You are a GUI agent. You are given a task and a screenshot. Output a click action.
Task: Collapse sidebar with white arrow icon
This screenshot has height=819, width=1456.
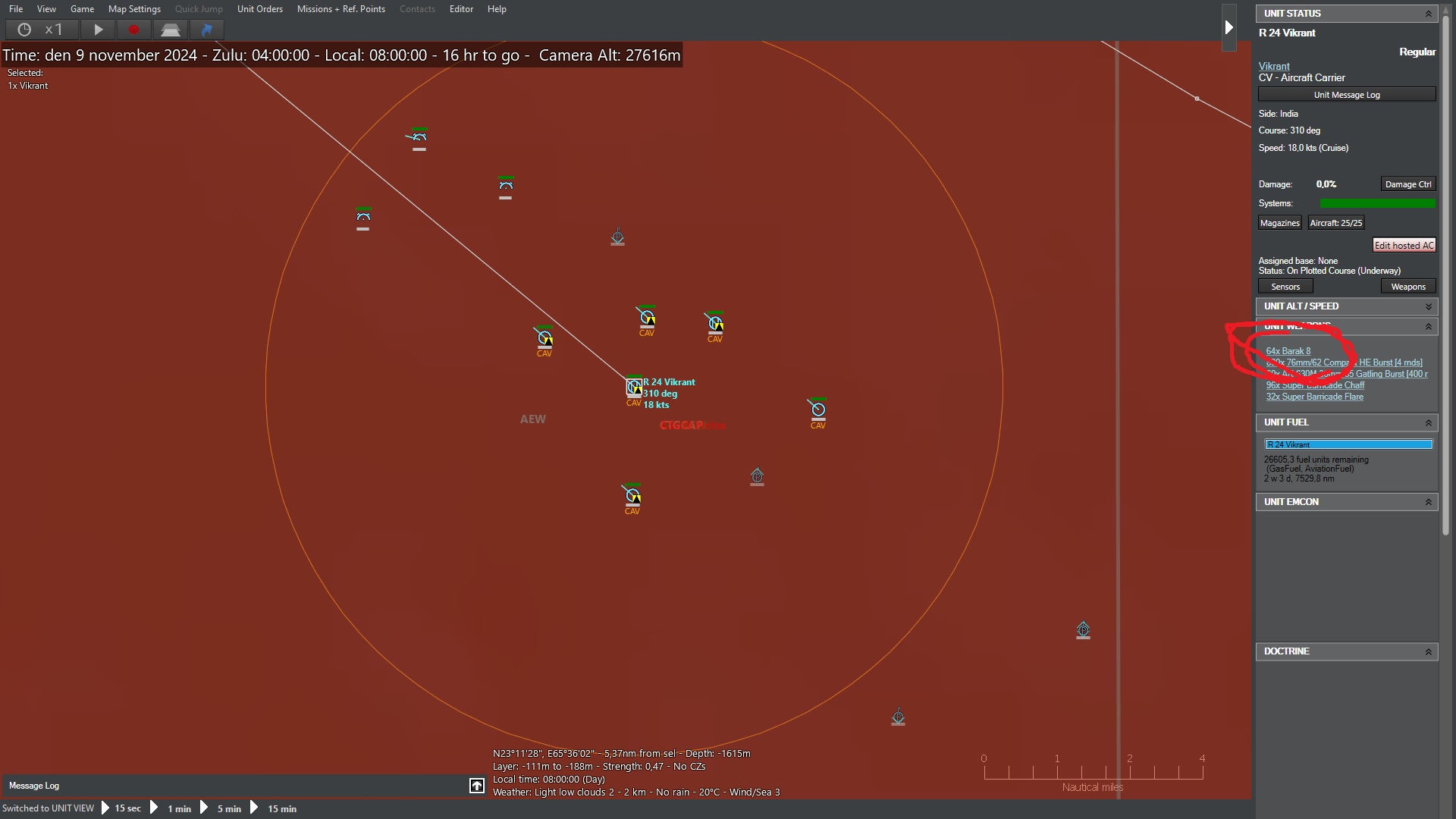click(x=1228, y=28)
